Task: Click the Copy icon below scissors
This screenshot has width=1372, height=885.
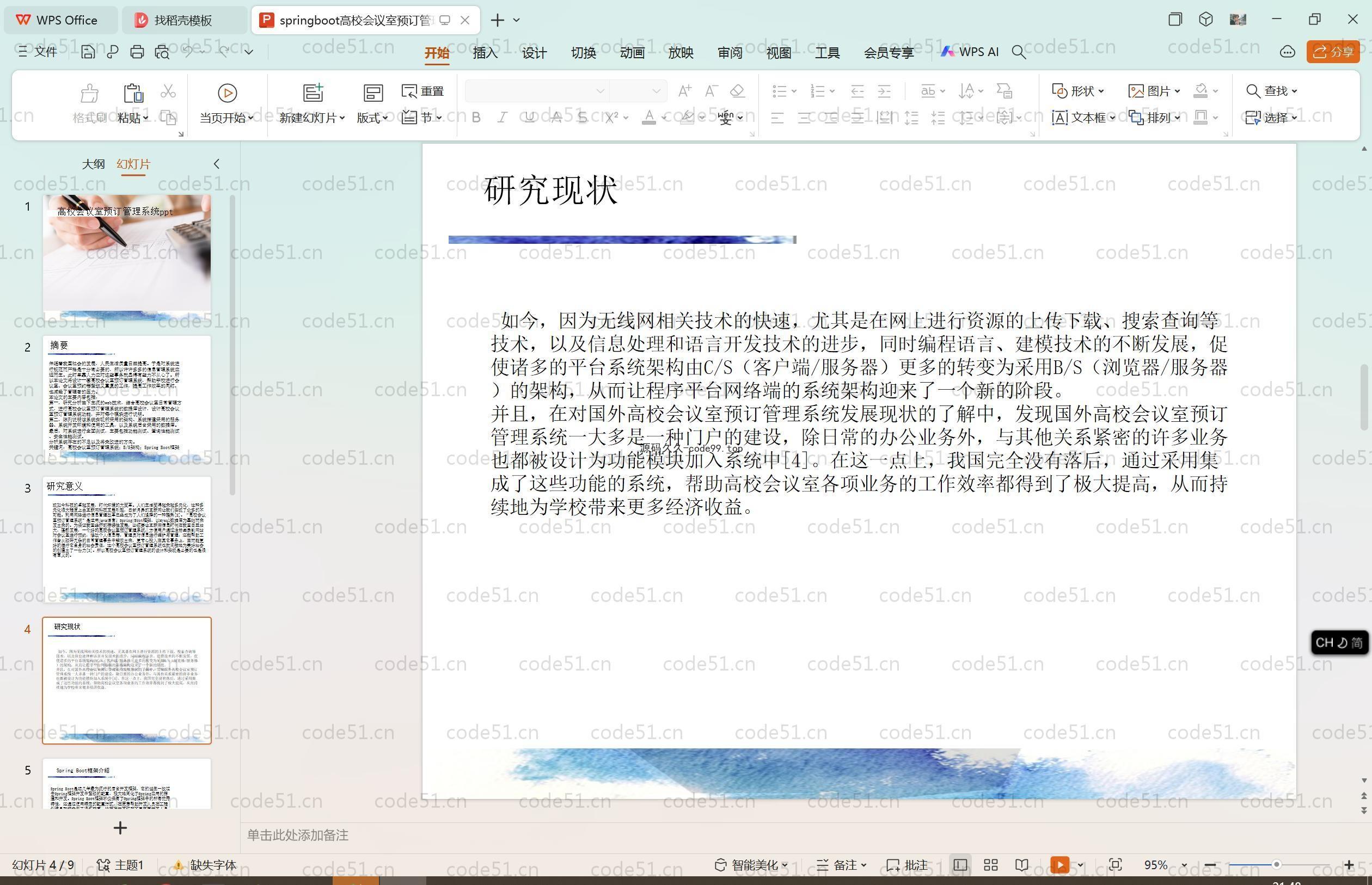Action: [x=168, y=118]
